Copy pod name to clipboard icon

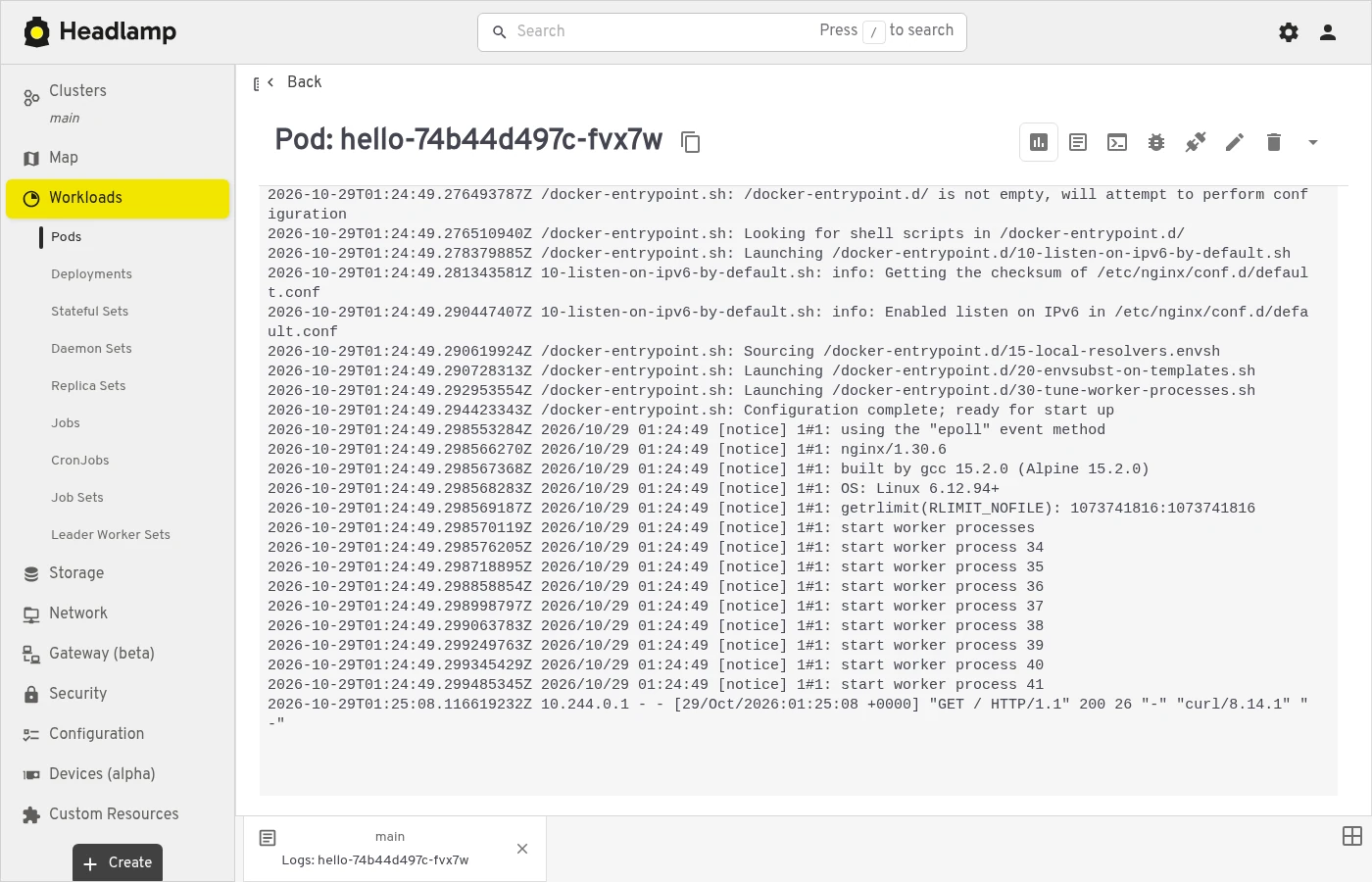[690, 142]
